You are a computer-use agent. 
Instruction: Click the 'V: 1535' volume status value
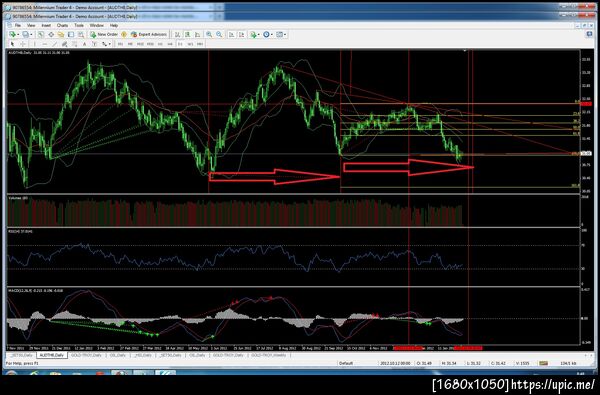point(522,363)
